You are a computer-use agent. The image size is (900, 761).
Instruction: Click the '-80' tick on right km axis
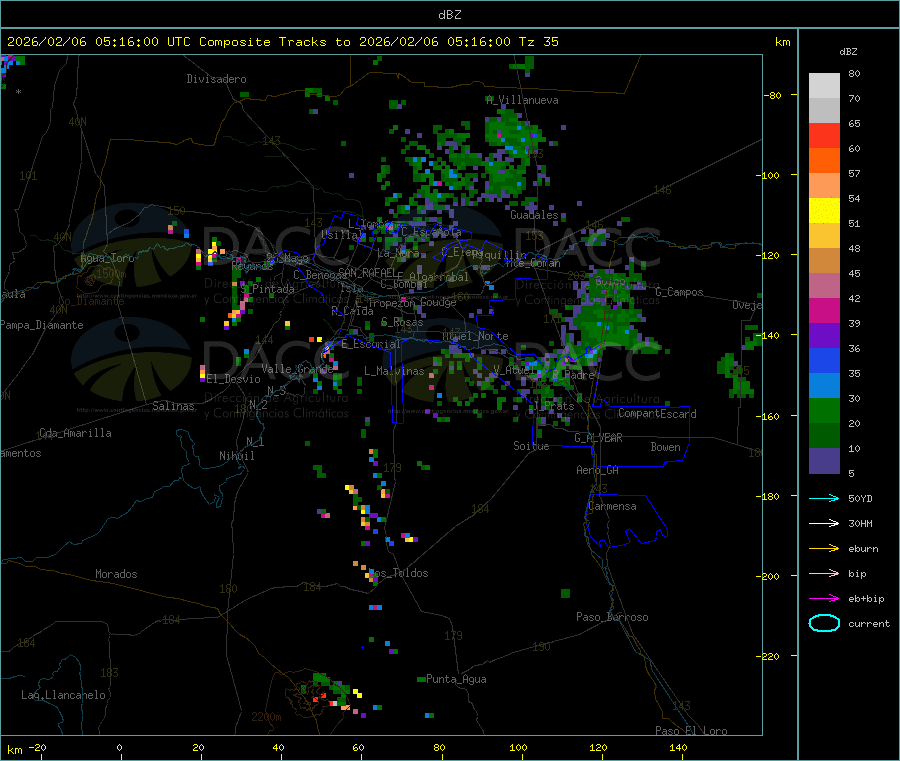coord(773,95)
